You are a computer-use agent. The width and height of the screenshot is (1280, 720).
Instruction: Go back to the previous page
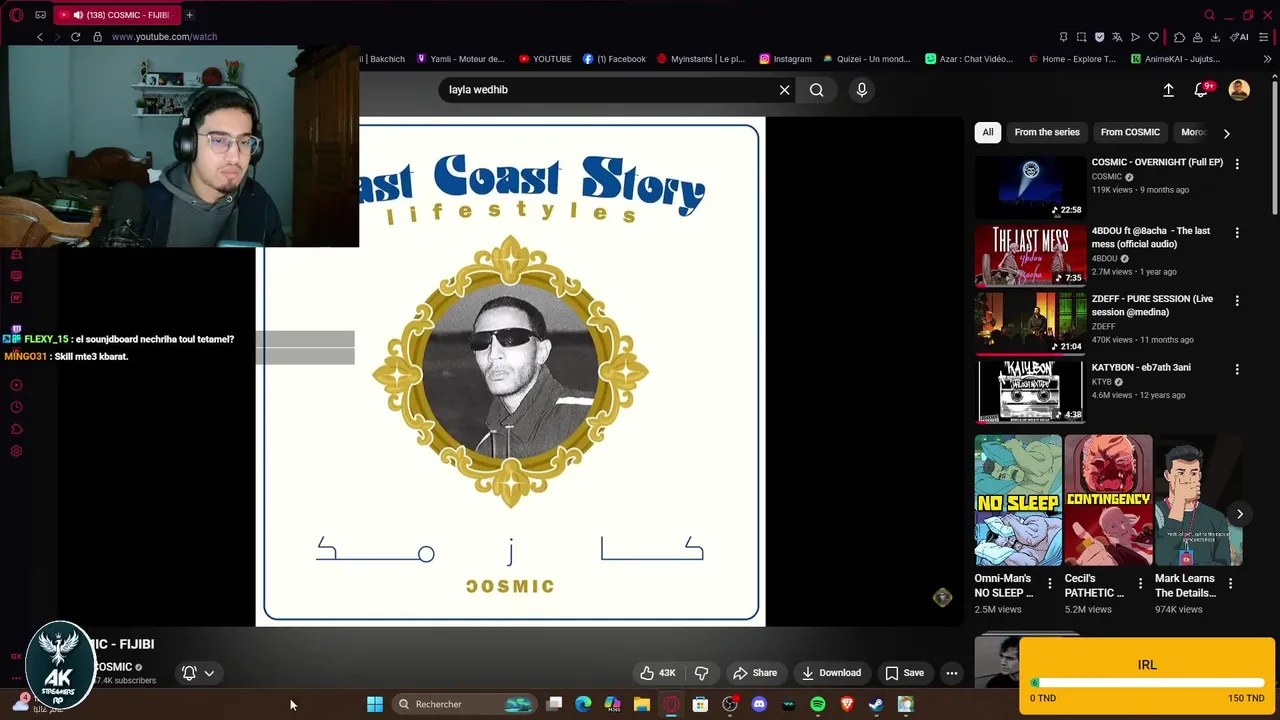[40, 37]
